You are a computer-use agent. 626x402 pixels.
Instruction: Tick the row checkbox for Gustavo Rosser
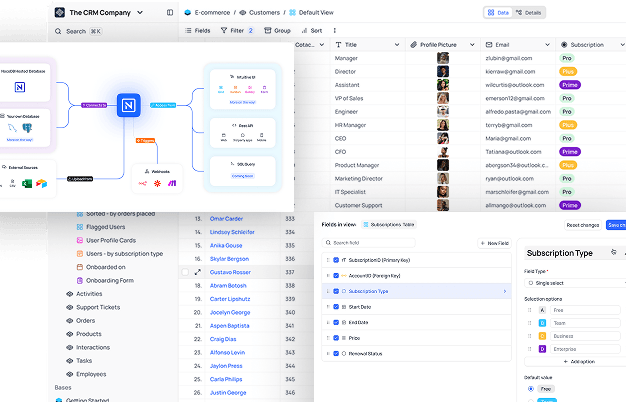pos(185,272)
